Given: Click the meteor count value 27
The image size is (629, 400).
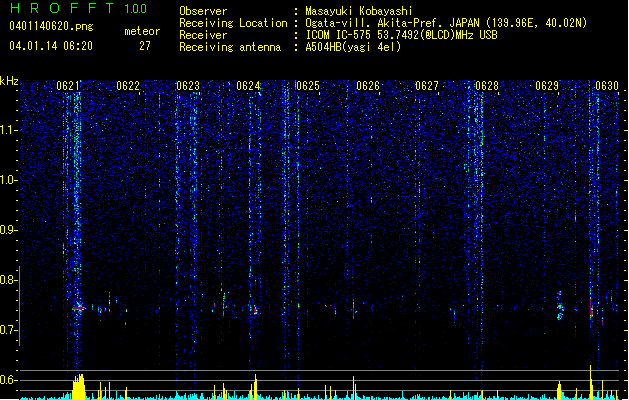Looking at the screenshot, I should tap(145, 46).
